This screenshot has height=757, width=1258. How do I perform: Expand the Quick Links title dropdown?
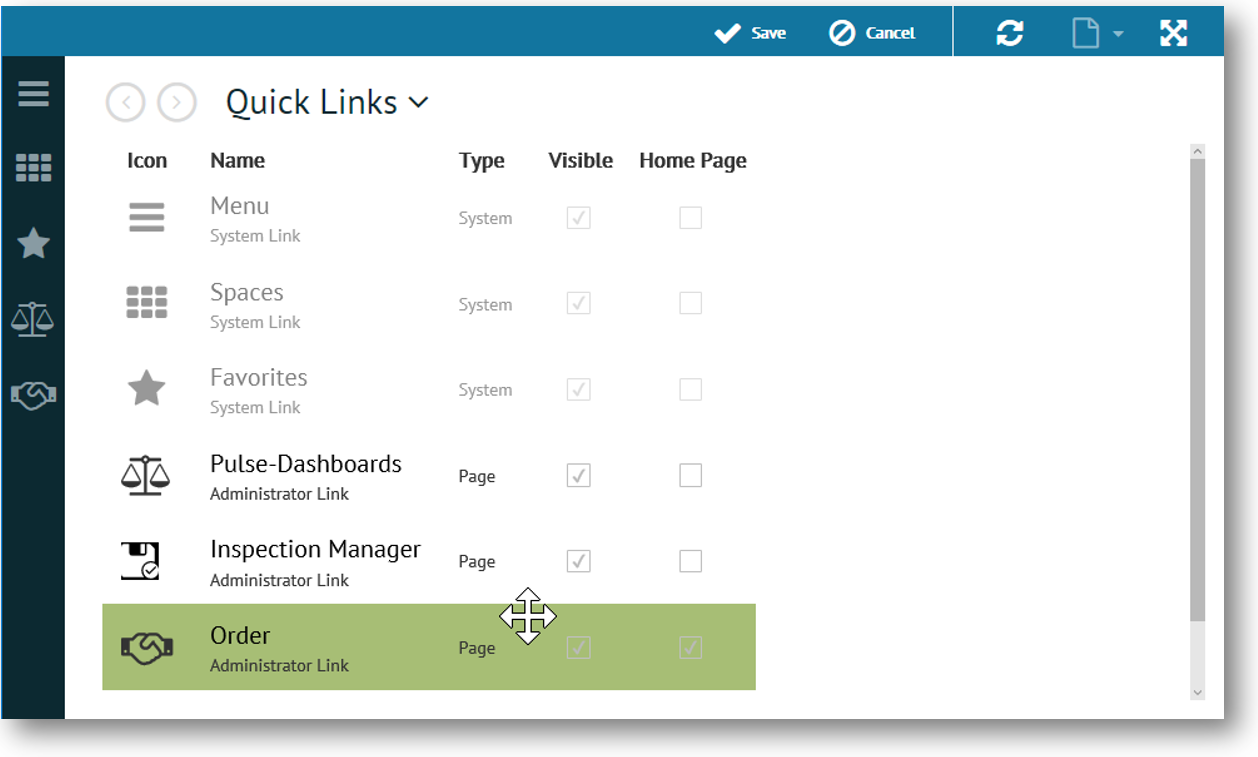click(x=419, y=102)
